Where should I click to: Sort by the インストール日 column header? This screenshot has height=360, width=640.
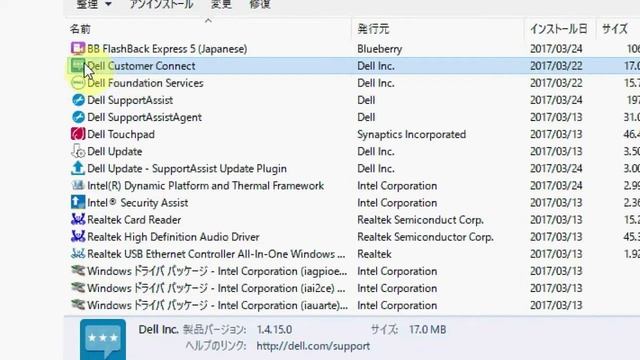558,29
